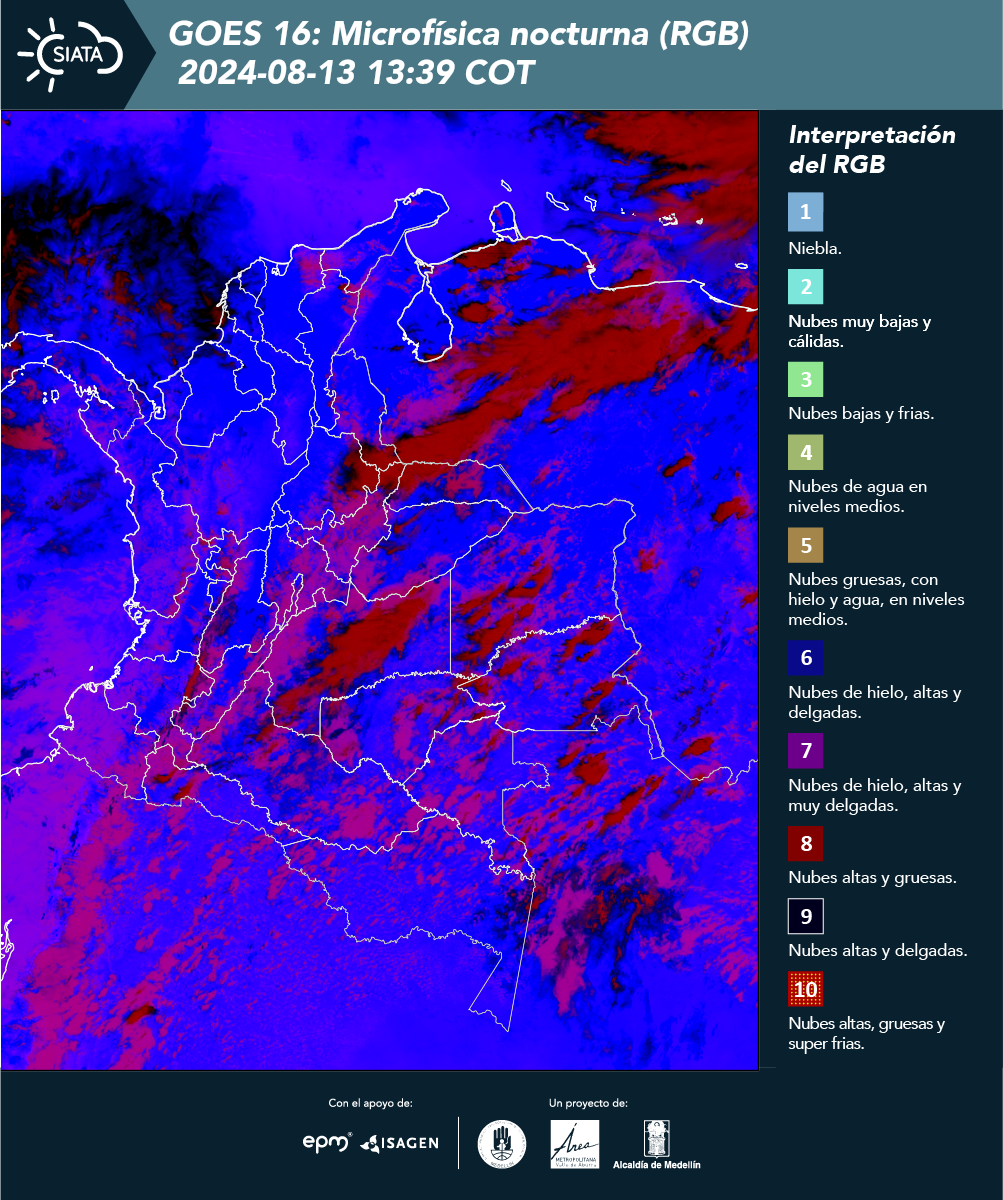Select legend swatch 8, high thick clouds
This screenshot has width=1003, height=1200.
[805, 844]
